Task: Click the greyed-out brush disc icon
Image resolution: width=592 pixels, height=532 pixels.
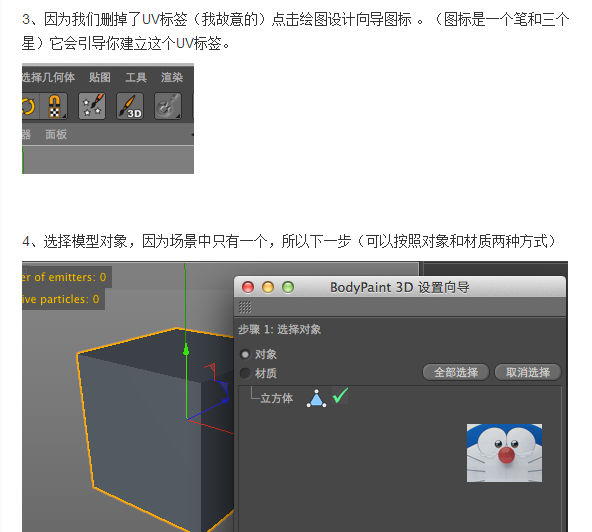Action: [168, 106]
